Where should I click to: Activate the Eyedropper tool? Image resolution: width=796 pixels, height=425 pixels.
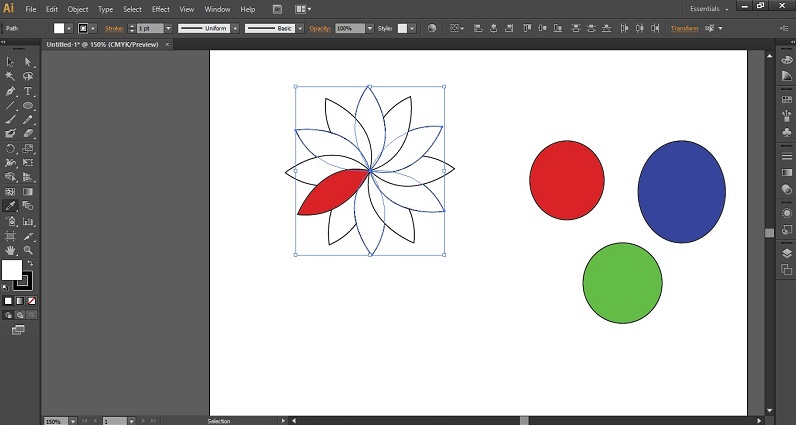coord(10,206)
